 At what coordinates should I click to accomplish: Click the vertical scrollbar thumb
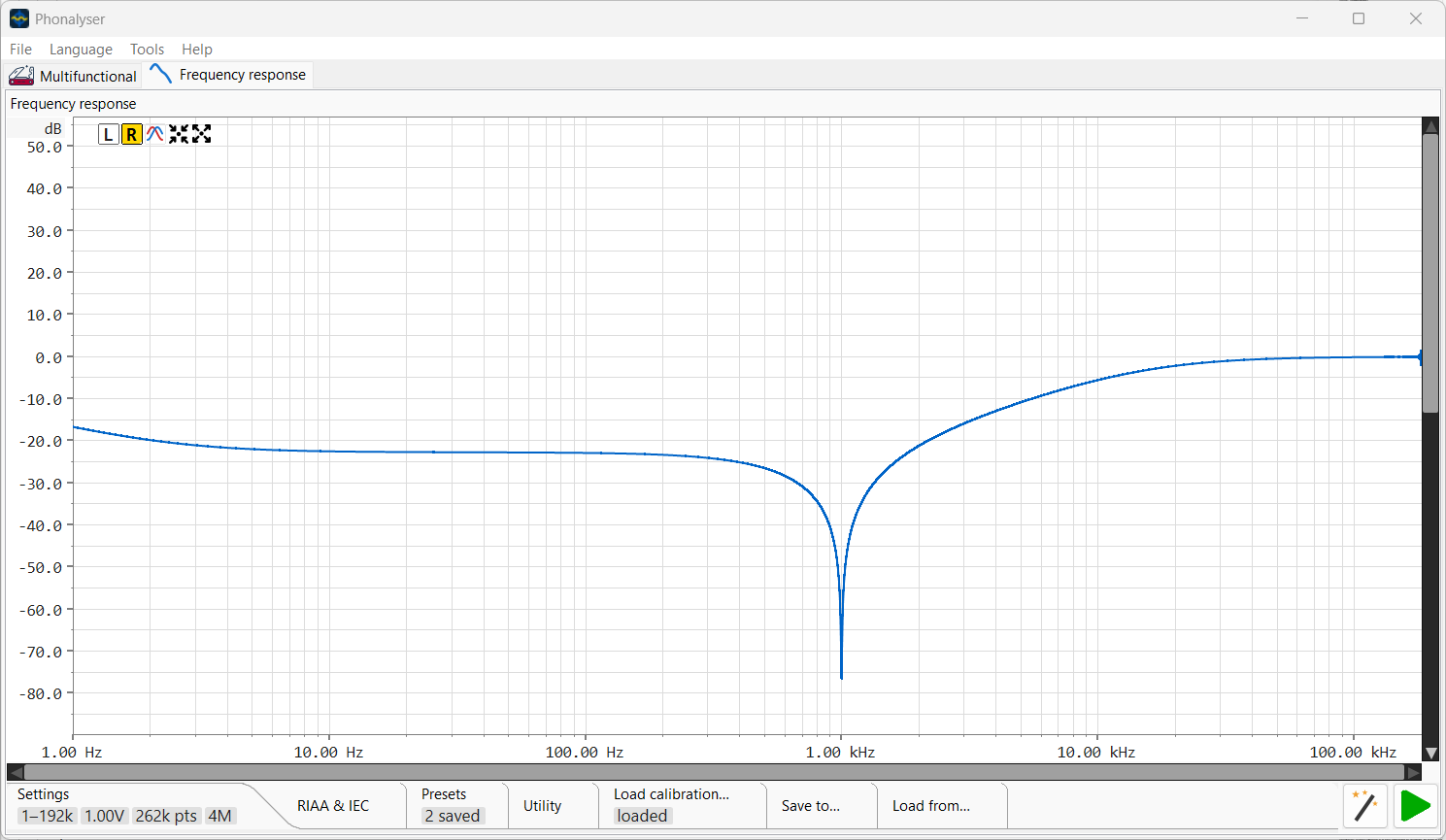[1430, 273]
